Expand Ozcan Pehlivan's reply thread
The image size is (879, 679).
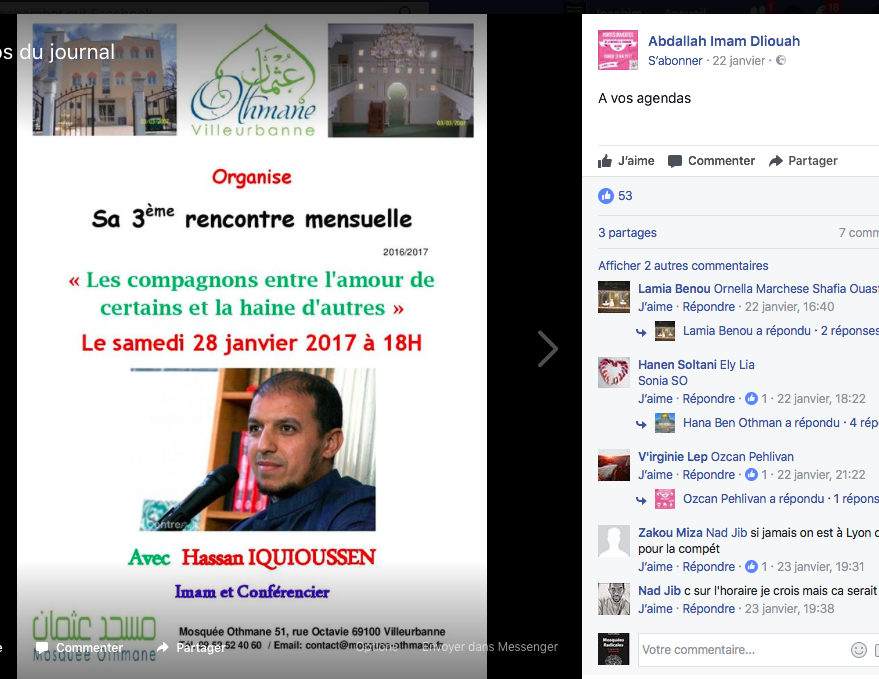point(780,499)
